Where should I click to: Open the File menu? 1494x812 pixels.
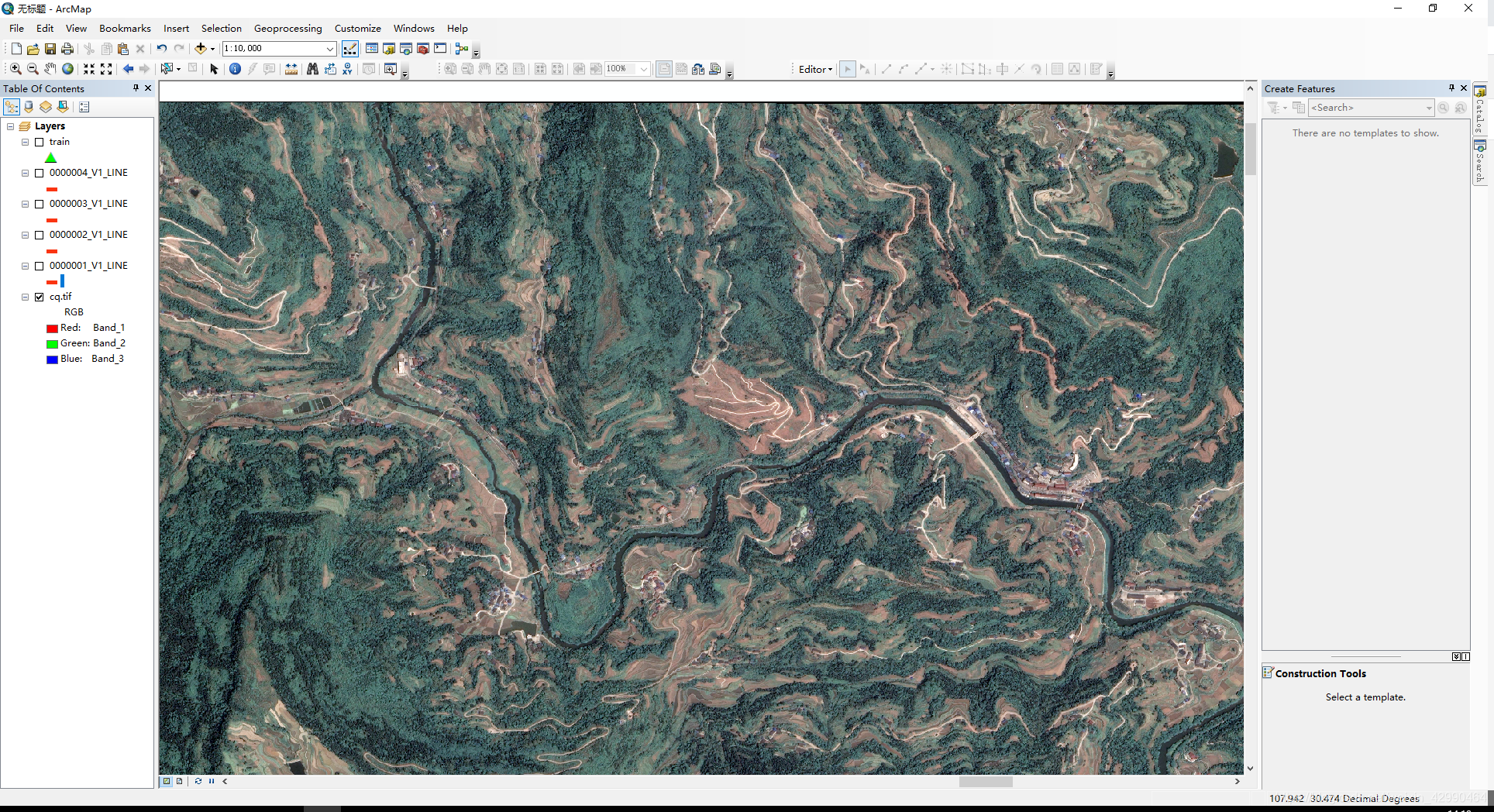click(16, 28)
